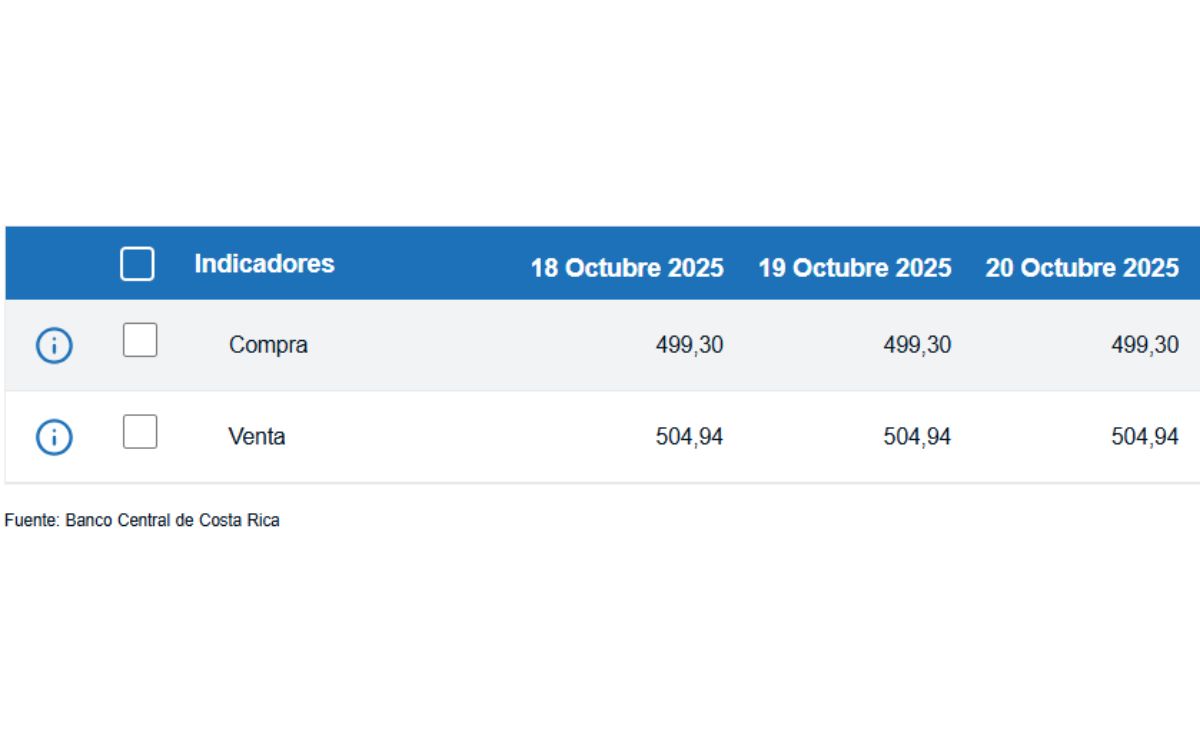
Task: Check the Venta row checkbox
Action: [x=140, y=432]
